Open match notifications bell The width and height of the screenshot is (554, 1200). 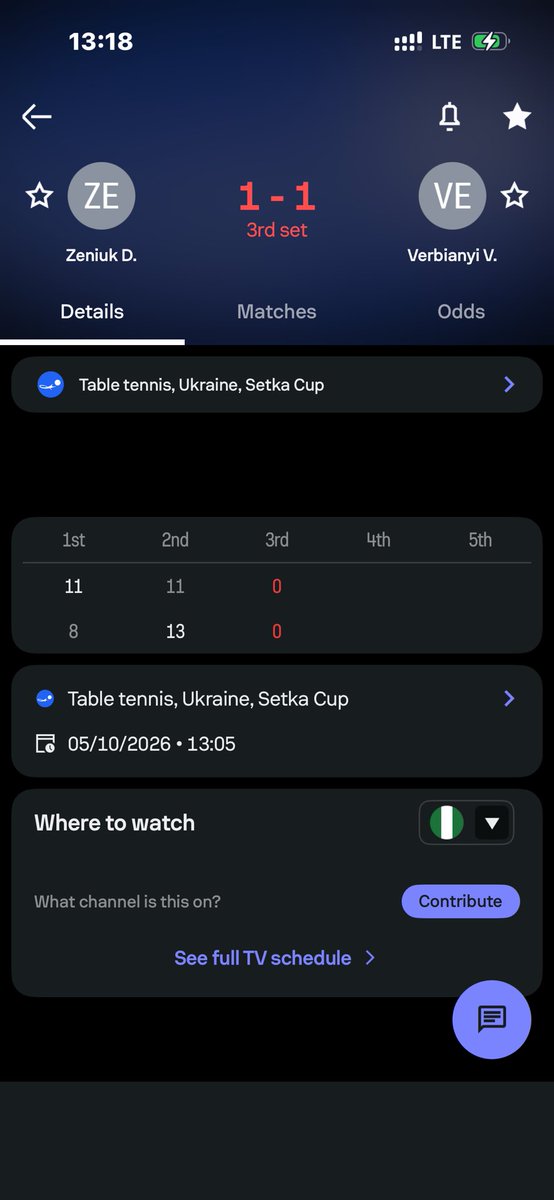(450, 117)
